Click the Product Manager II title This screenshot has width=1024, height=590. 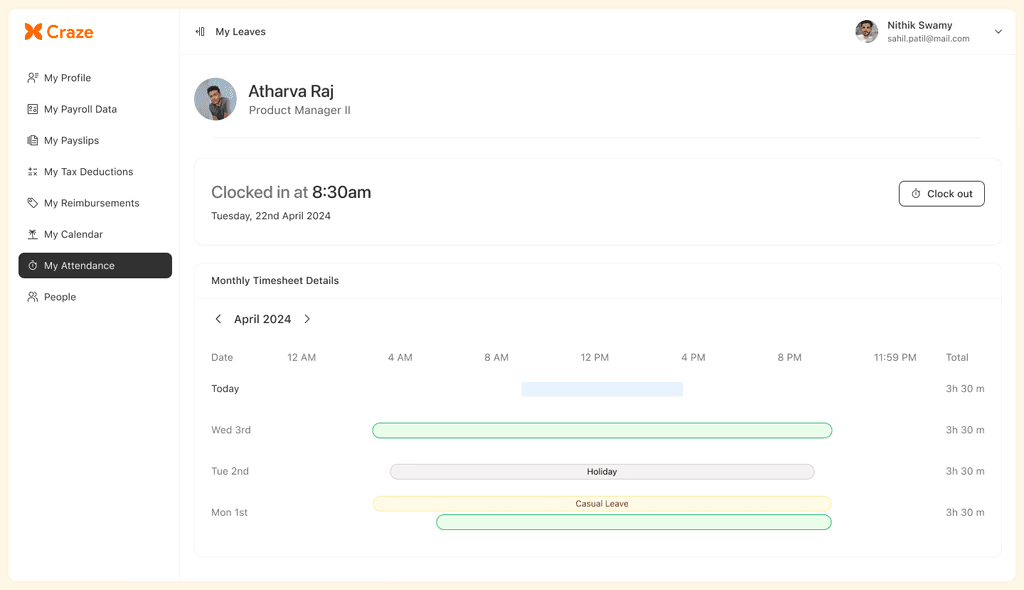(x=300, y=110)
